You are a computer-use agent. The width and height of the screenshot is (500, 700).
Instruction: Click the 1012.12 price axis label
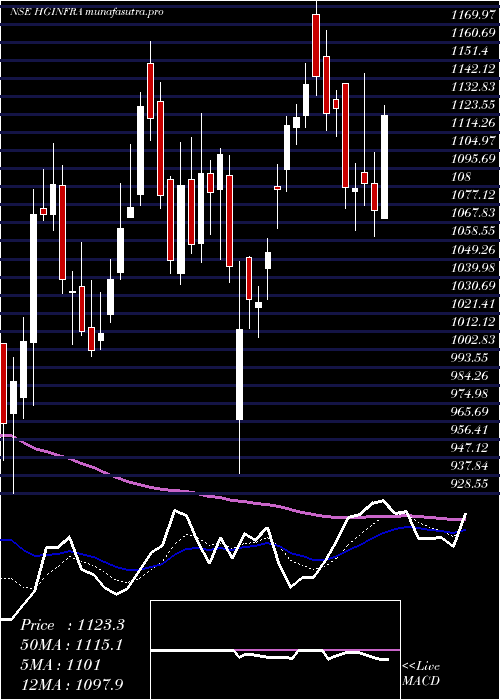pos(472,321)
